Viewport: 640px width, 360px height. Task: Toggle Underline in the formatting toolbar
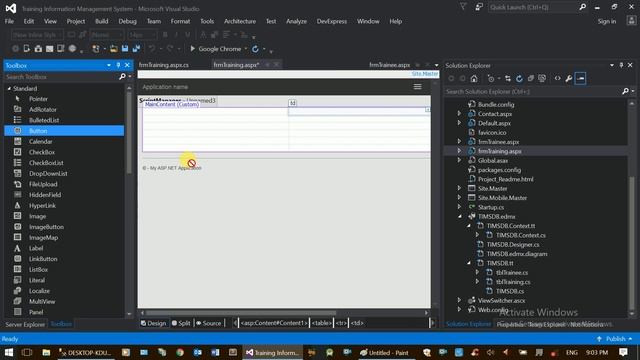point(188,35)
